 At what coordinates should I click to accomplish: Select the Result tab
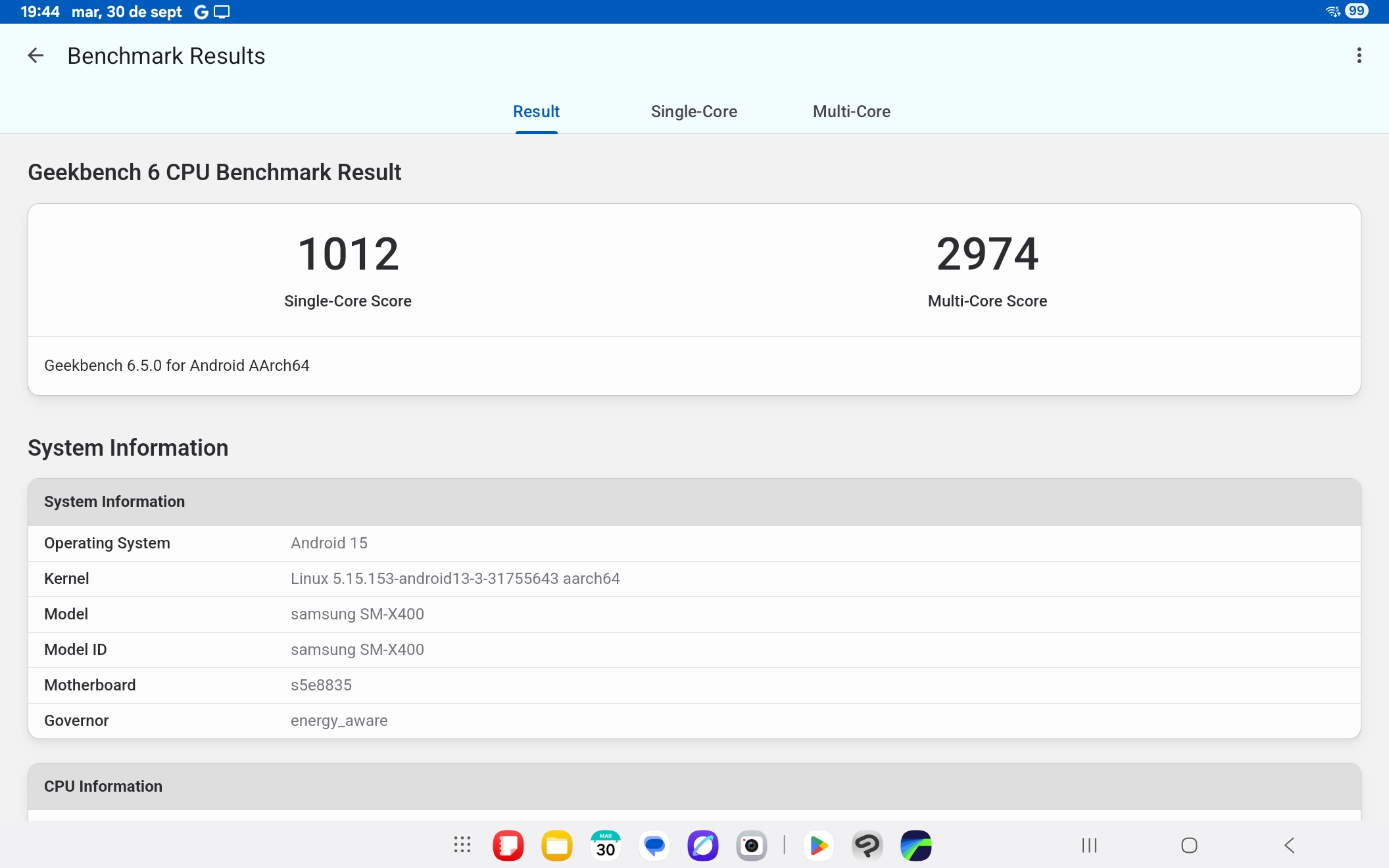pos(536,112)
